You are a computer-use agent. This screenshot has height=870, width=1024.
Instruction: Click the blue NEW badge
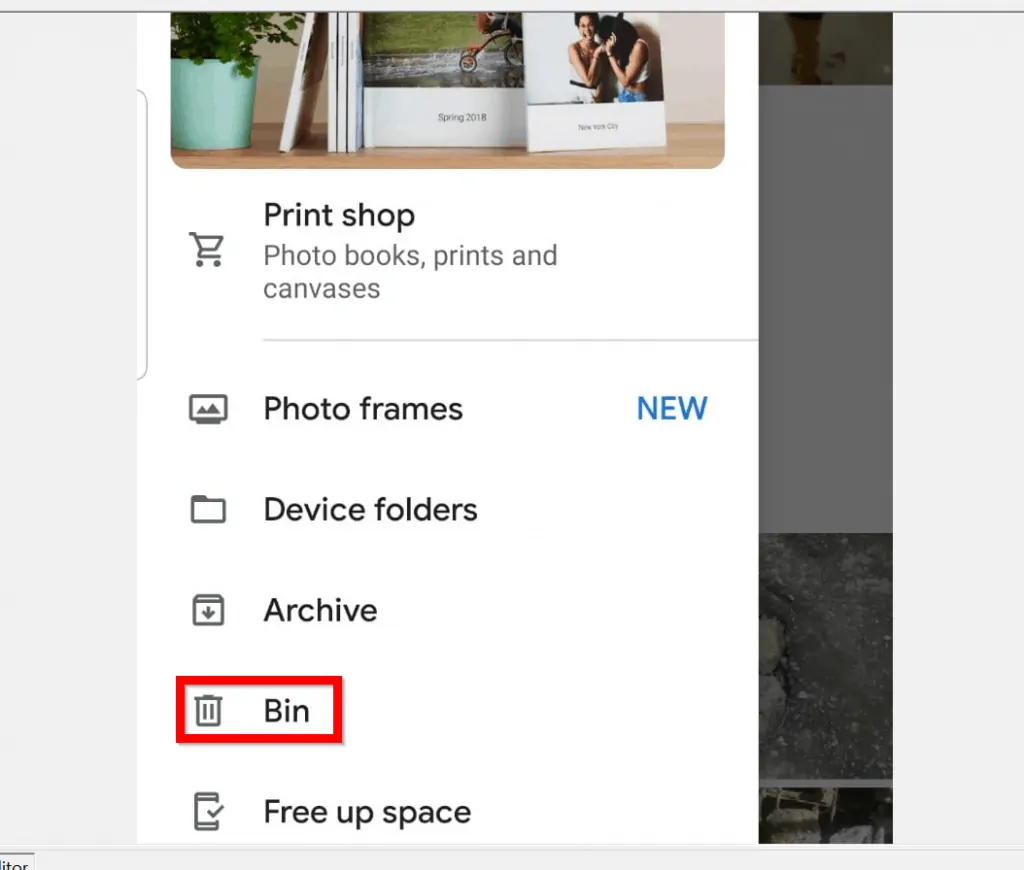point(672,408)
